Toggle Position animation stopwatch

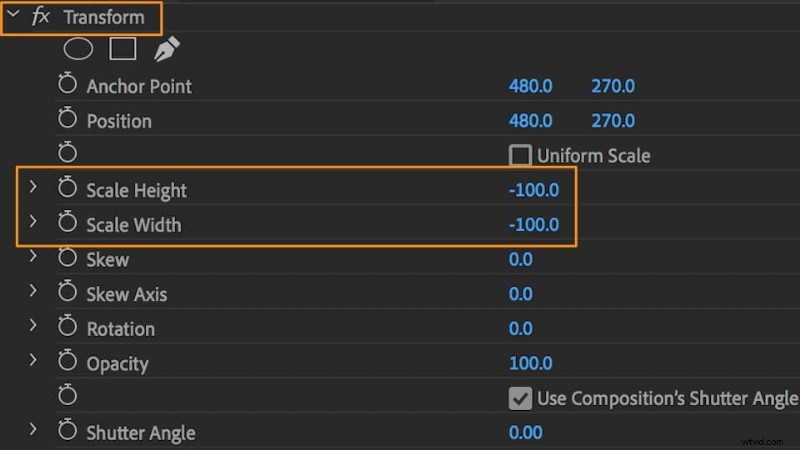(67, 118)
